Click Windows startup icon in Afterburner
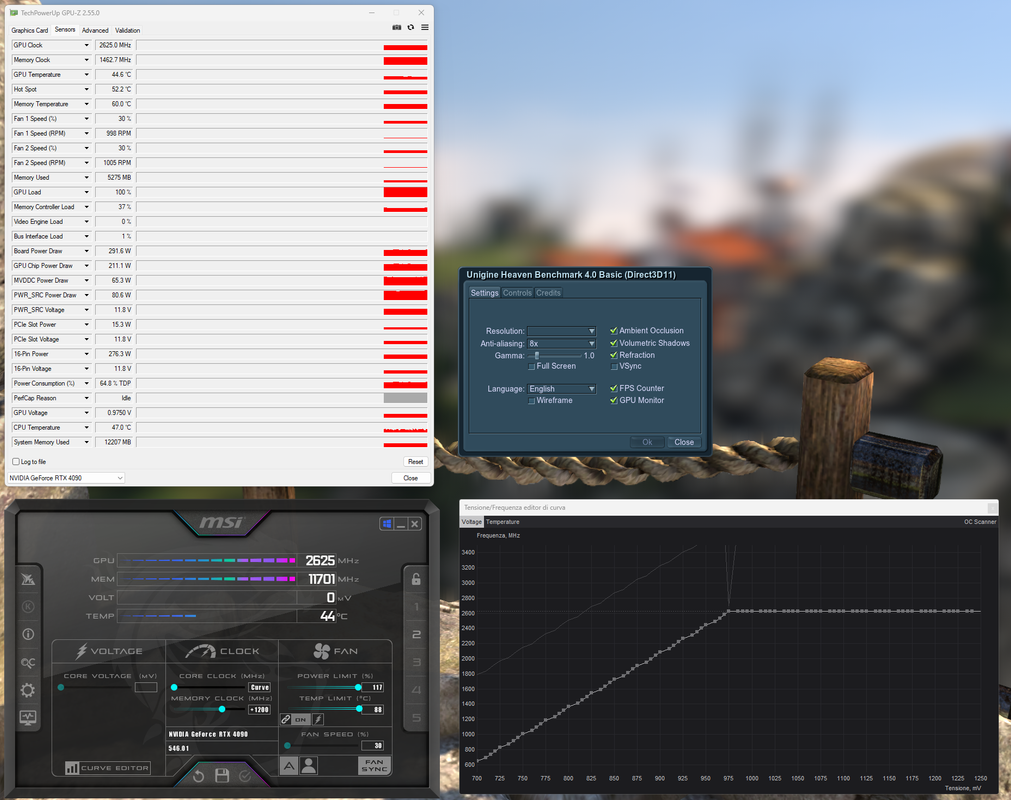Image resolution: width=1011 pixels, height=800 pixels. [387, 523]
